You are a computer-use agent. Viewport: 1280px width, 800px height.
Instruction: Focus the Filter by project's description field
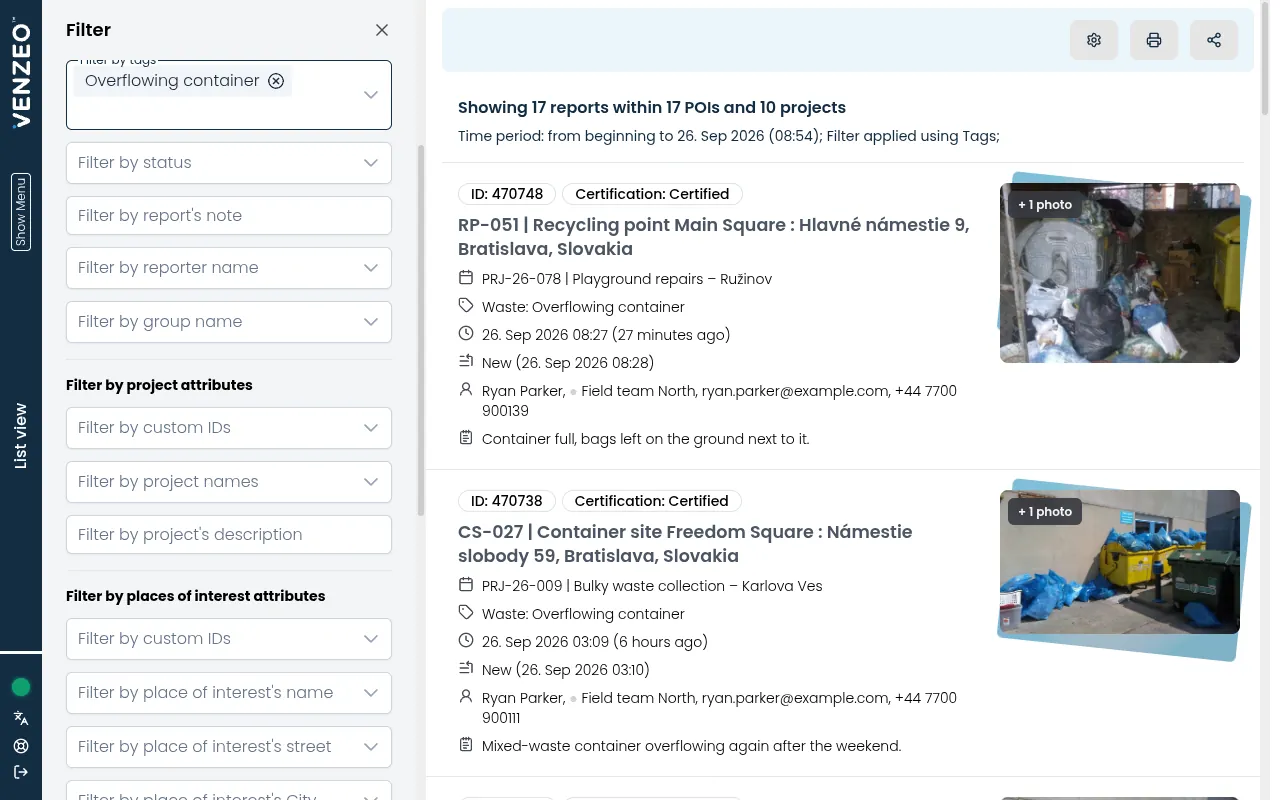(x=229, y=535)
